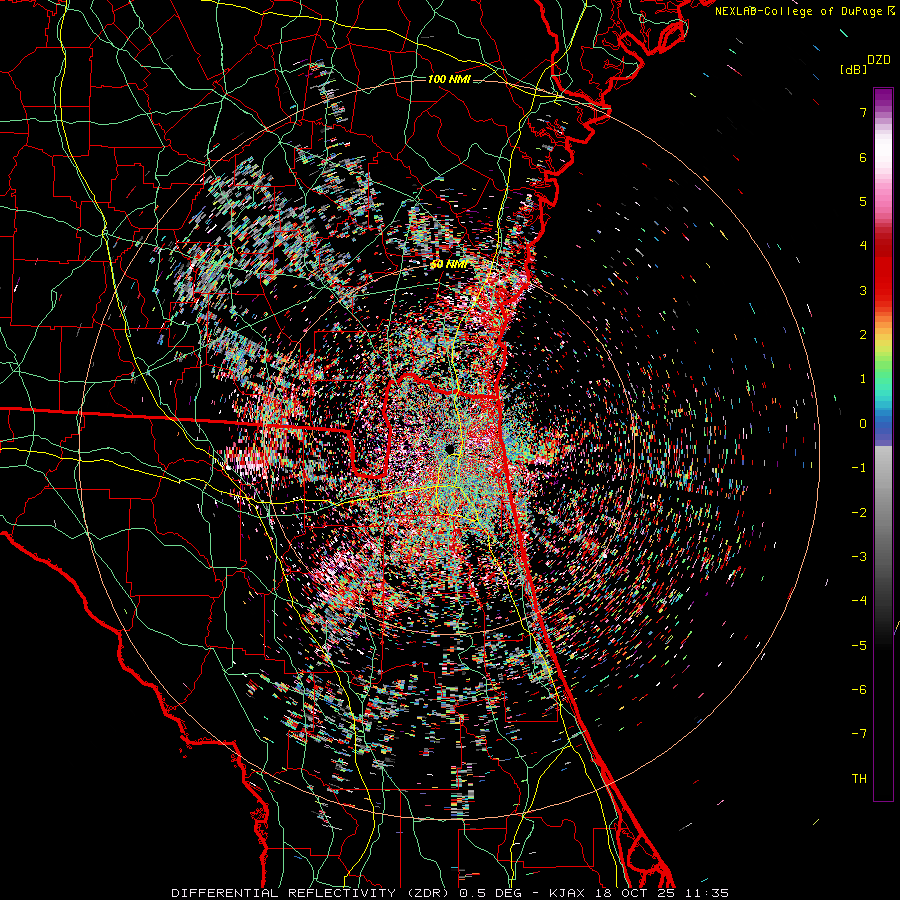Click the -4 value on the scale
This screenshot has height=900, width=900.
pos(859,601)
